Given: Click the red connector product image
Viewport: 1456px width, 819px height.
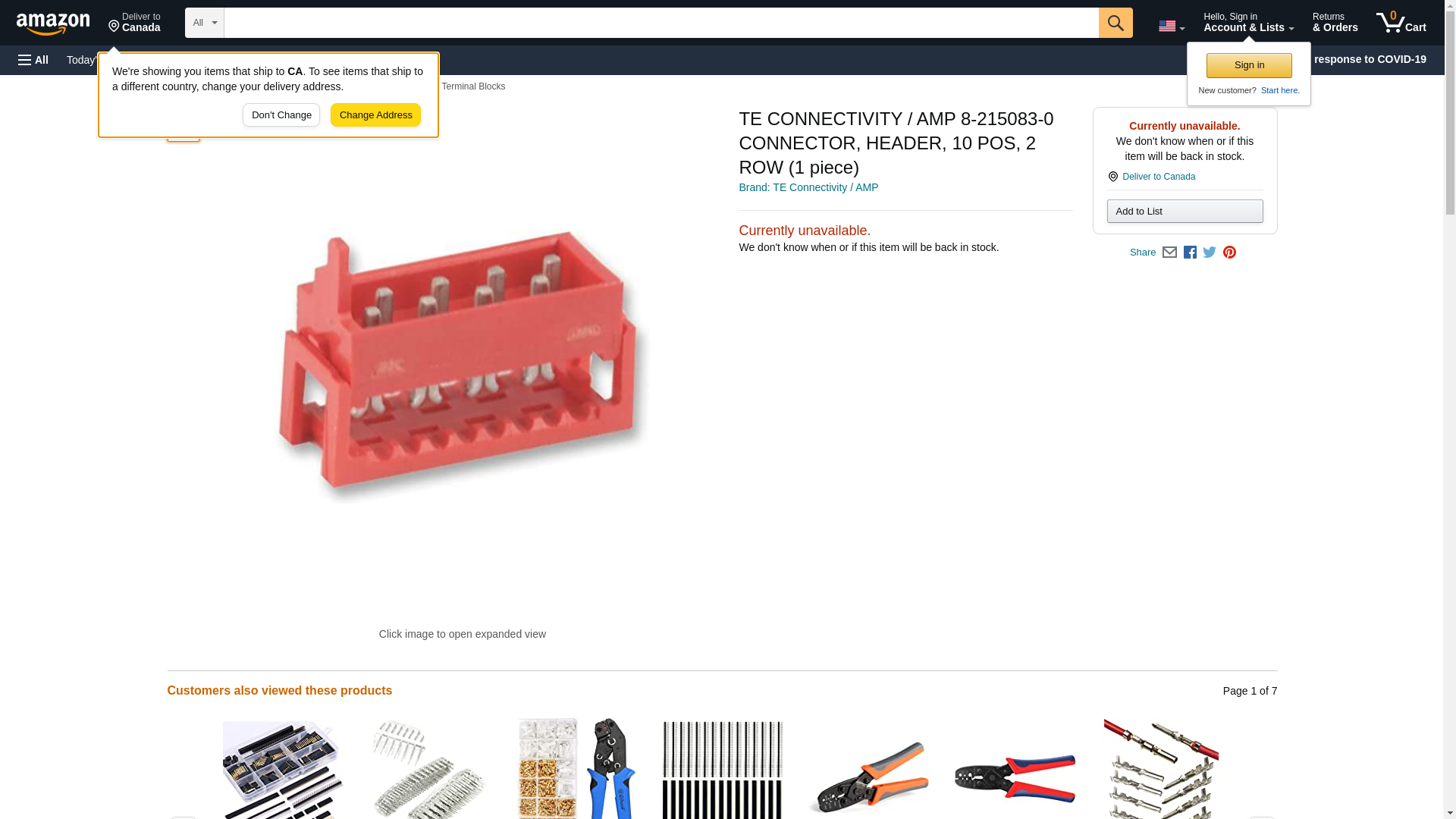Looking at the screenshot, I should pyautogui.click(x=462, y=365).
